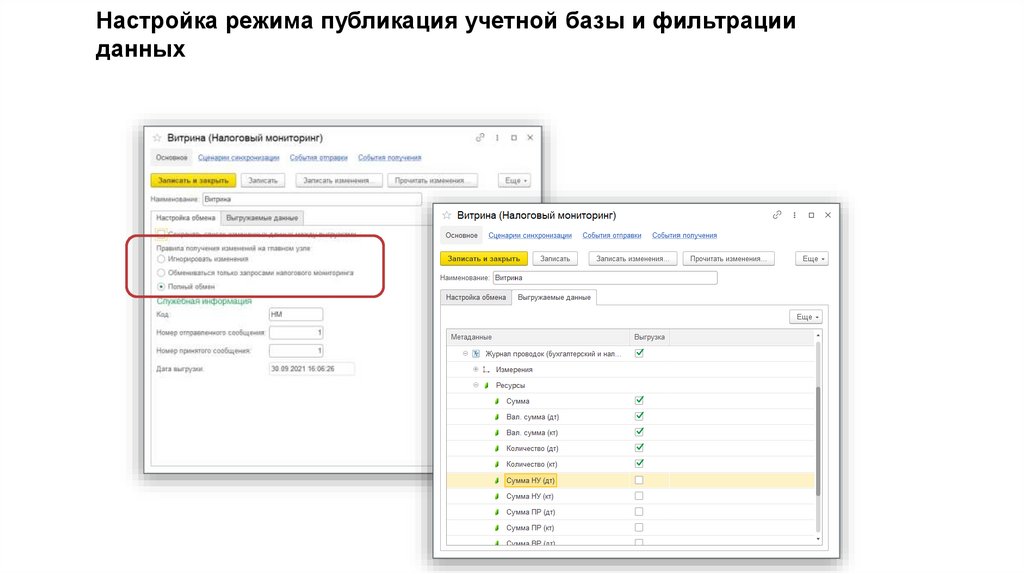Switch to Выгружаемые данные tab in the back window

click(262, 217)
